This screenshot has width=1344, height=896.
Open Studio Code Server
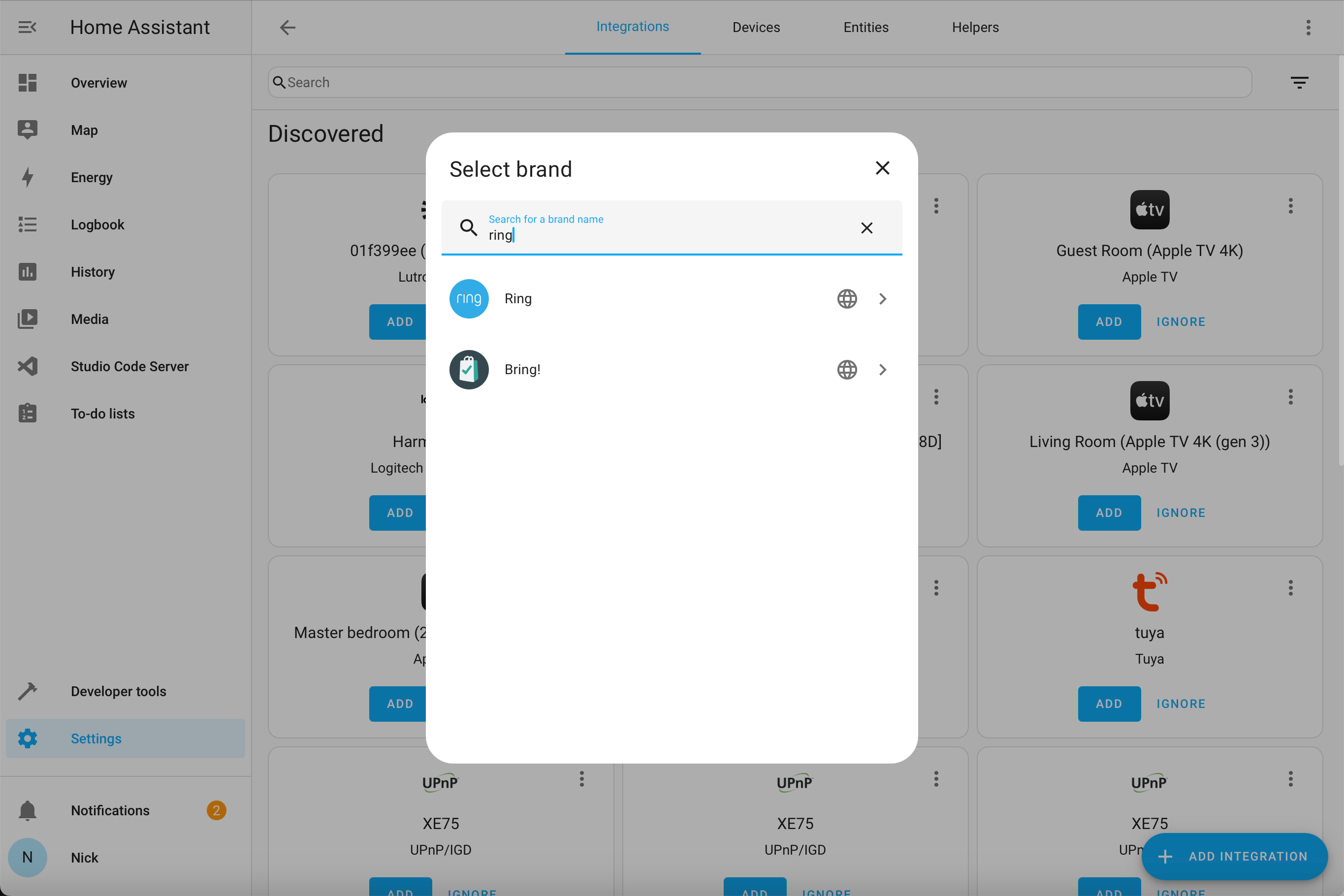click(125, 366)
